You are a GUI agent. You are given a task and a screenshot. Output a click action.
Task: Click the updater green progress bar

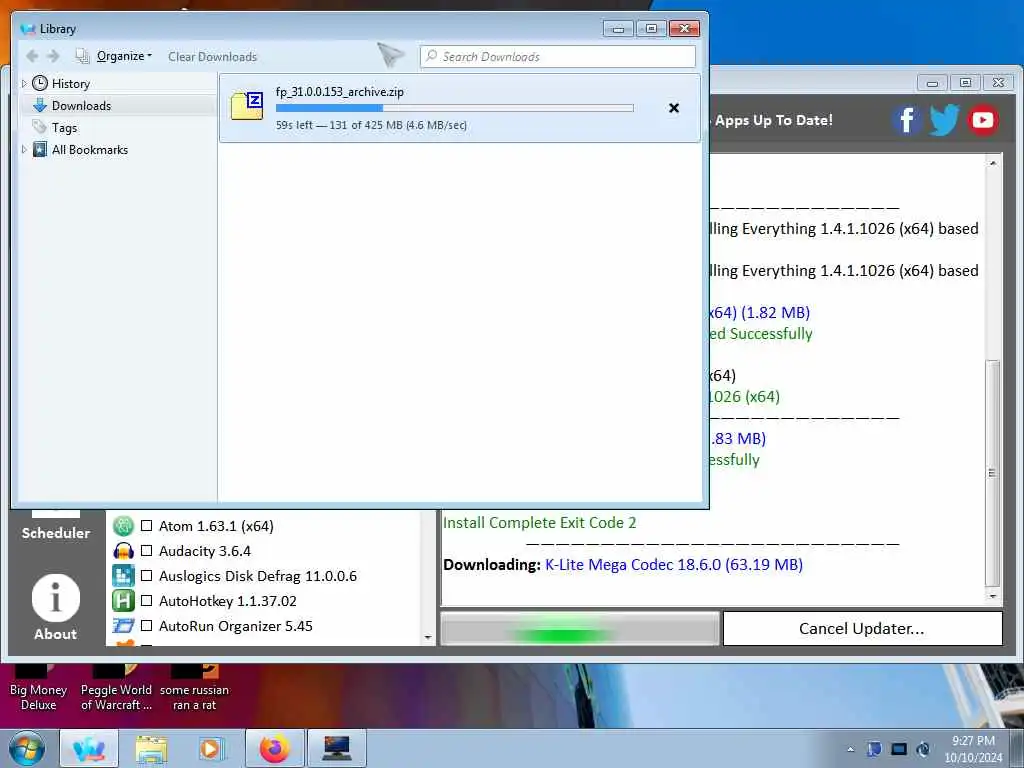click(580, 629)
